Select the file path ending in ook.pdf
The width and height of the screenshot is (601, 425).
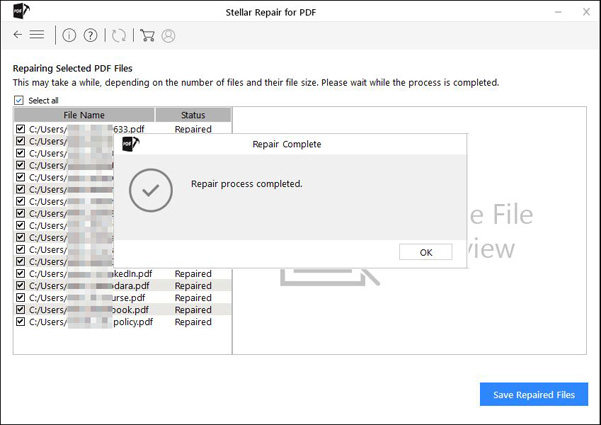pyautogui.click(x=89, y=310)
